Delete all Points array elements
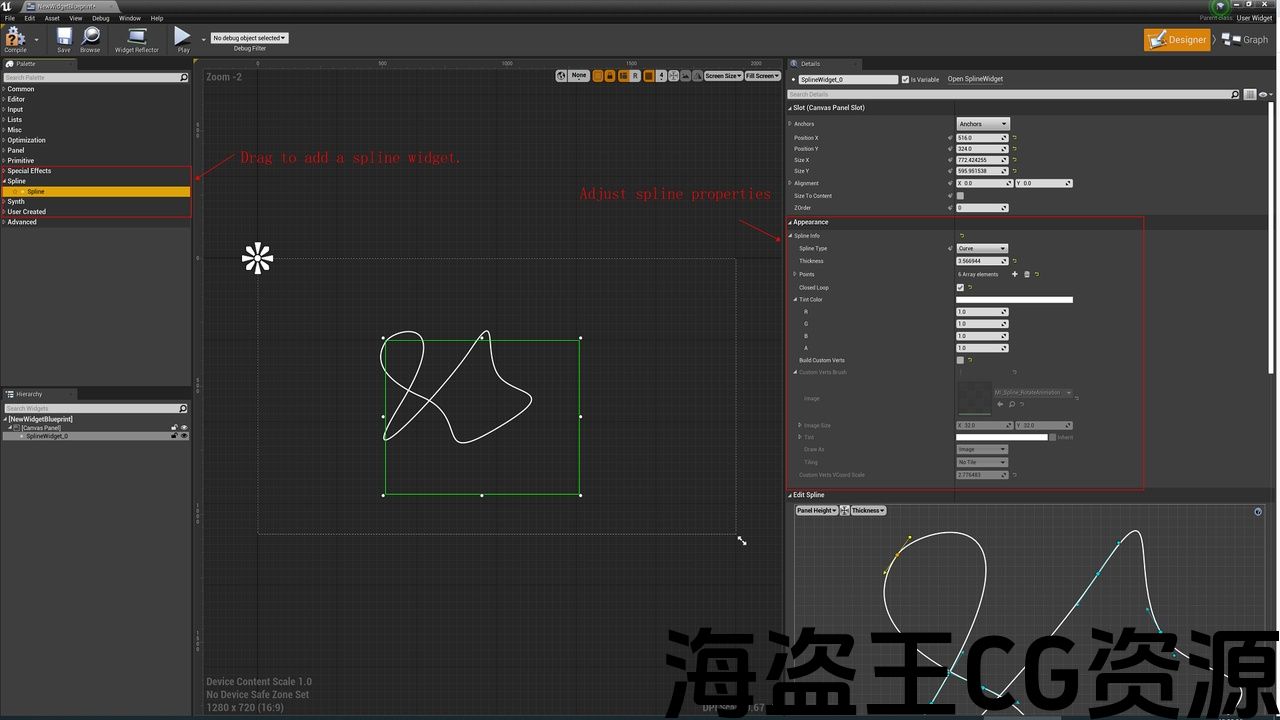 (x=1026, y=274)
